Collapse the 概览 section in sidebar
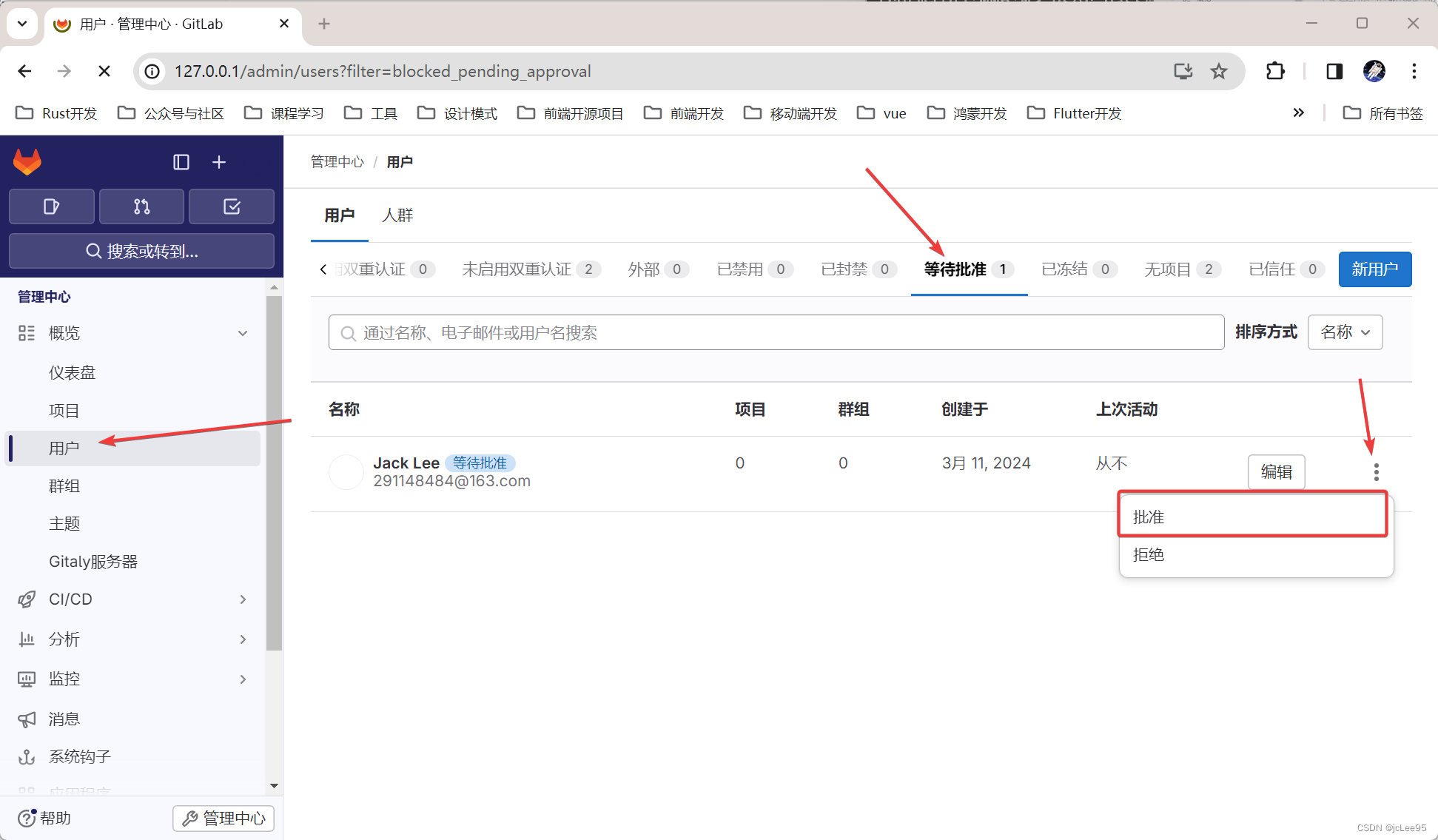This screenshot has height=840, width=1438. [x=243, y=333]
